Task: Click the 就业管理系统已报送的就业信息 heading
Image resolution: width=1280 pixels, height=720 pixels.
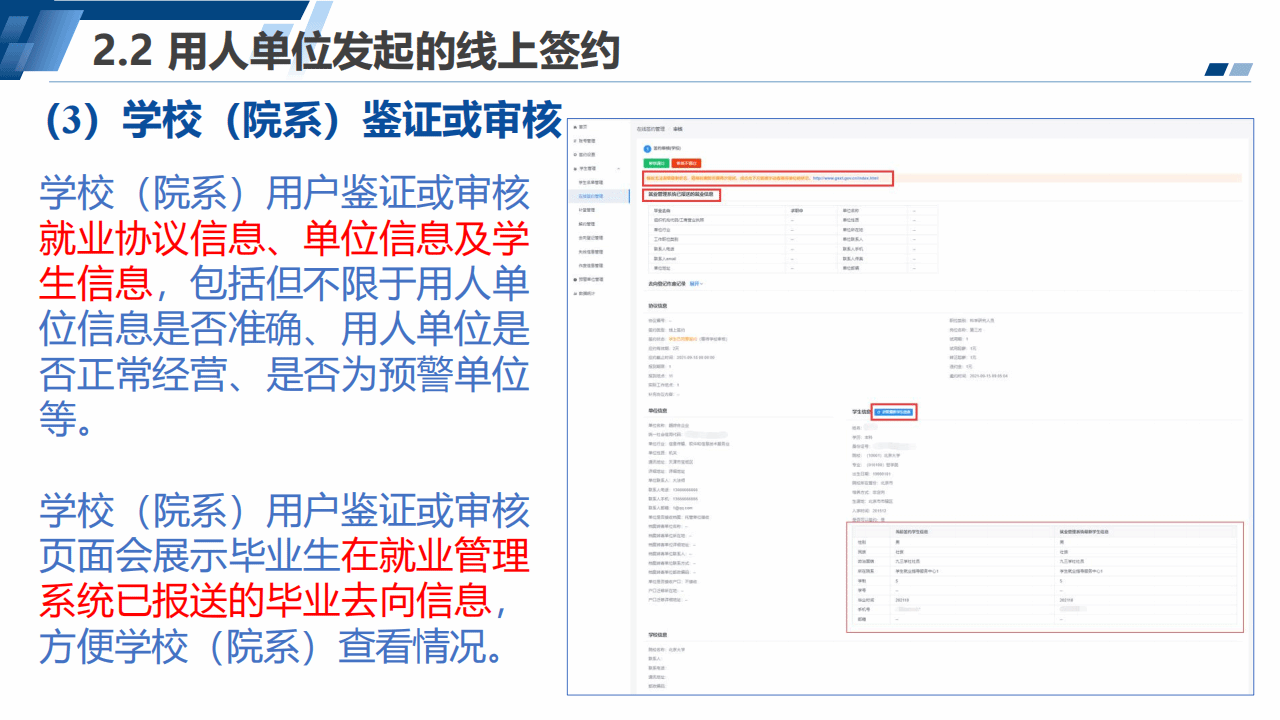Action: click(680, 193)
